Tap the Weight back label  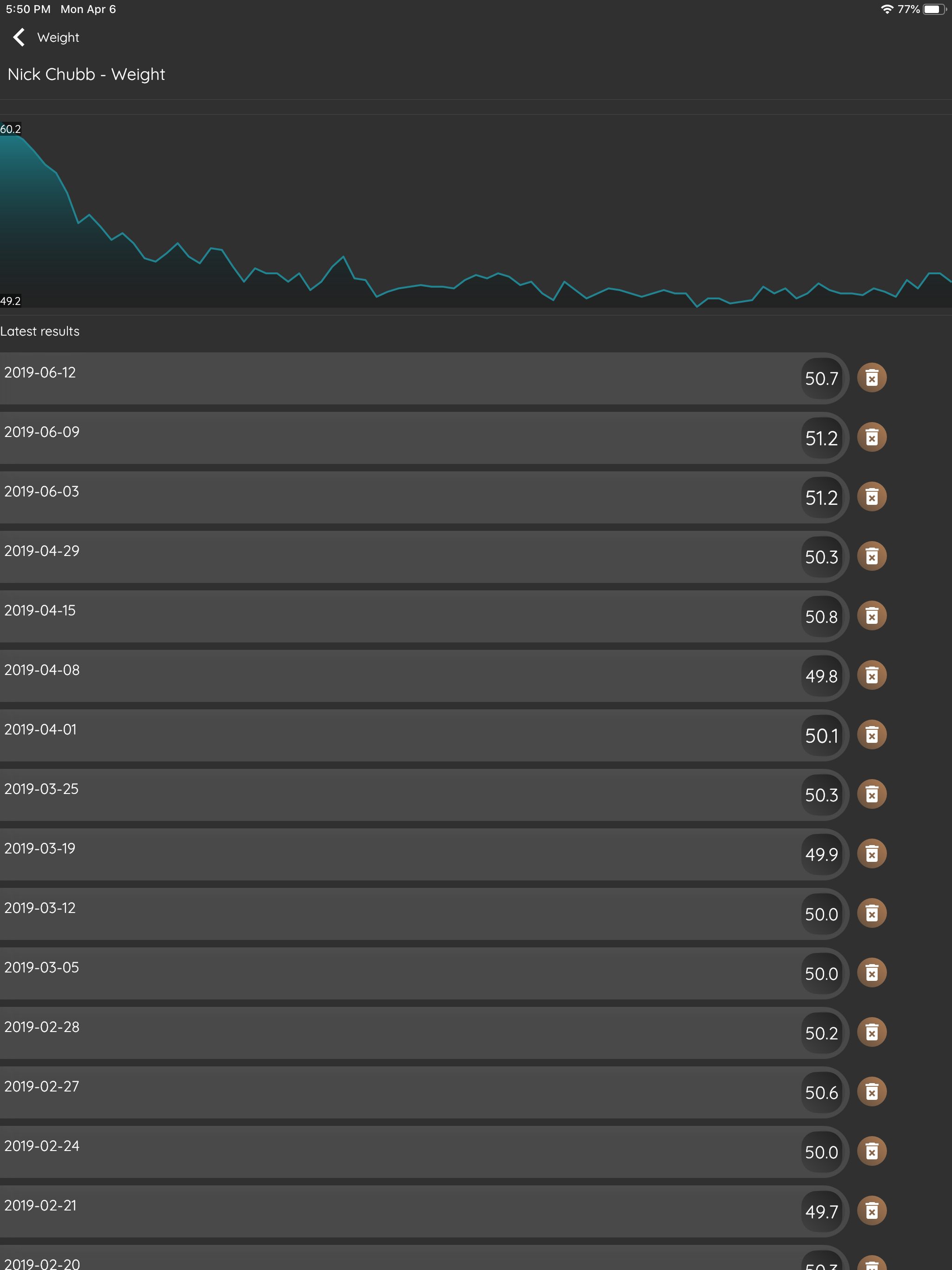58,37
